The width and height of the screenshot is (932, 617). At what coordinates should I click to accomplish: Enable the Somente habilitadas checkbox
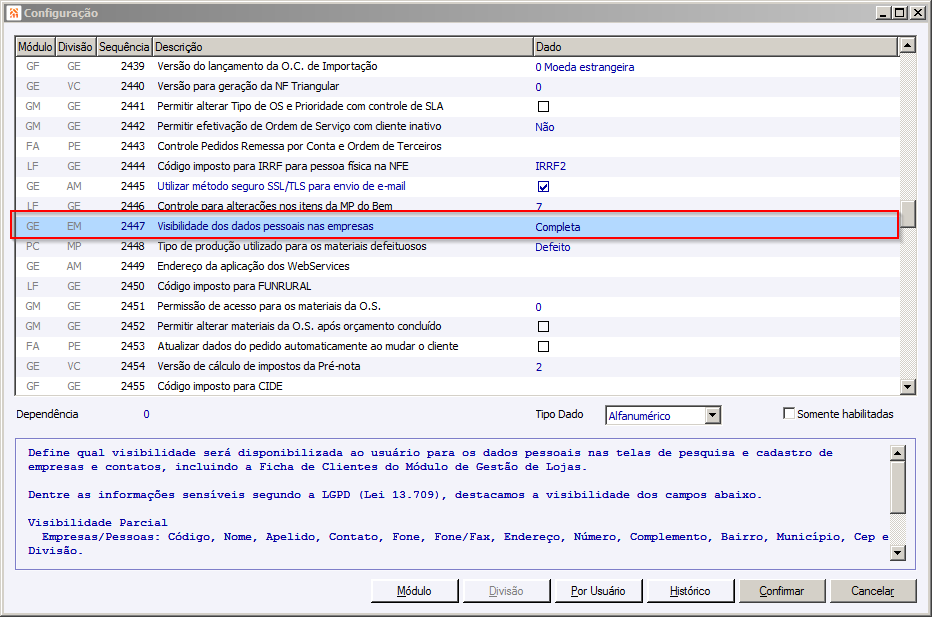(x=789, y=413)
